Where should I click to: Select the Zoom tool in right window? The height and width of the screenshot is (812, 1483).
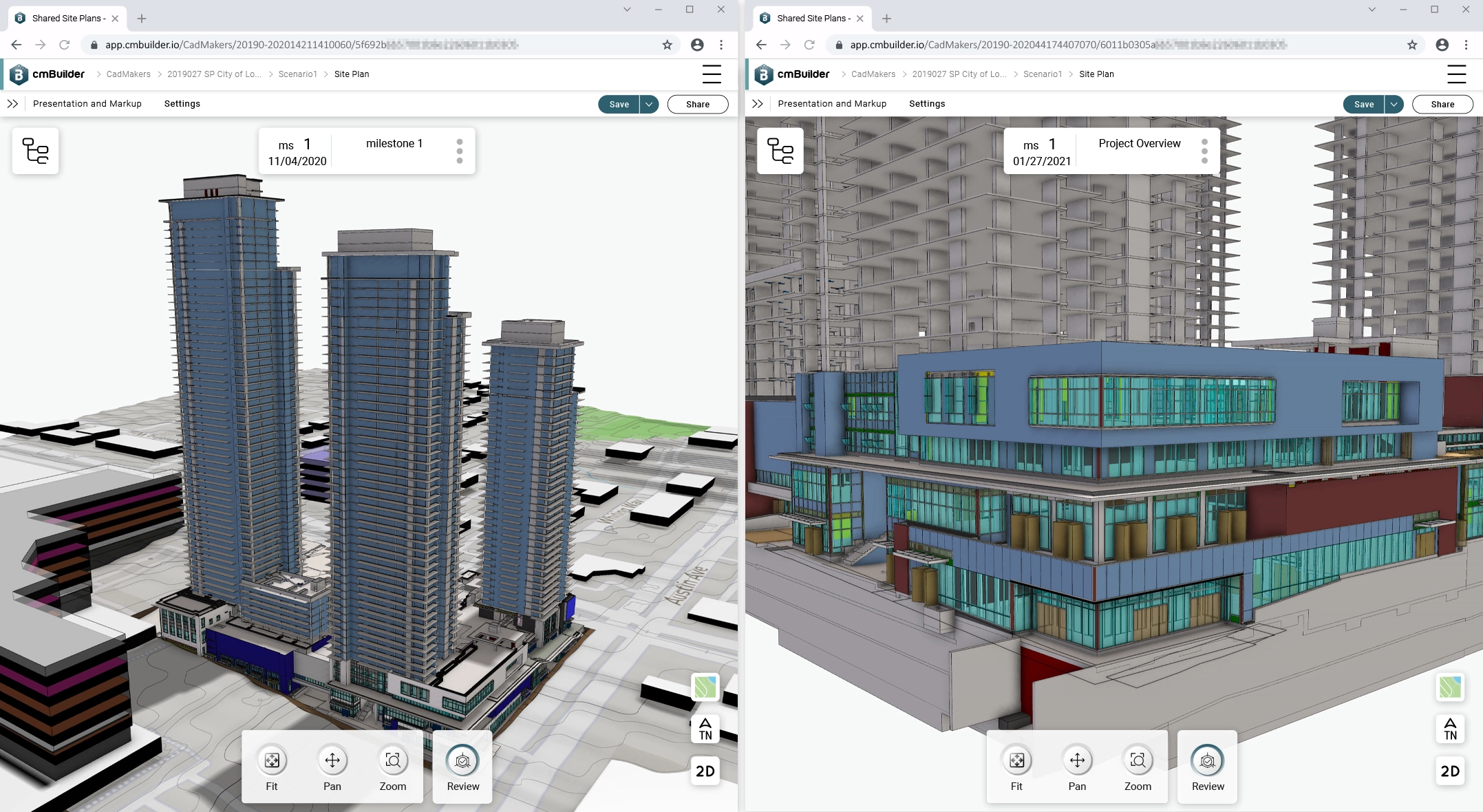[x=1138, y=767]
